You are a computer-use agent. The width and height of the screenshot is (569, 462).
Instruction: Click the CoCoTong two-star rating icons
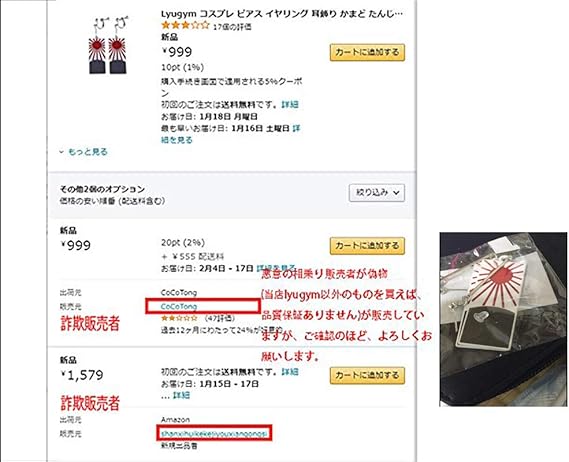[179, 318]
